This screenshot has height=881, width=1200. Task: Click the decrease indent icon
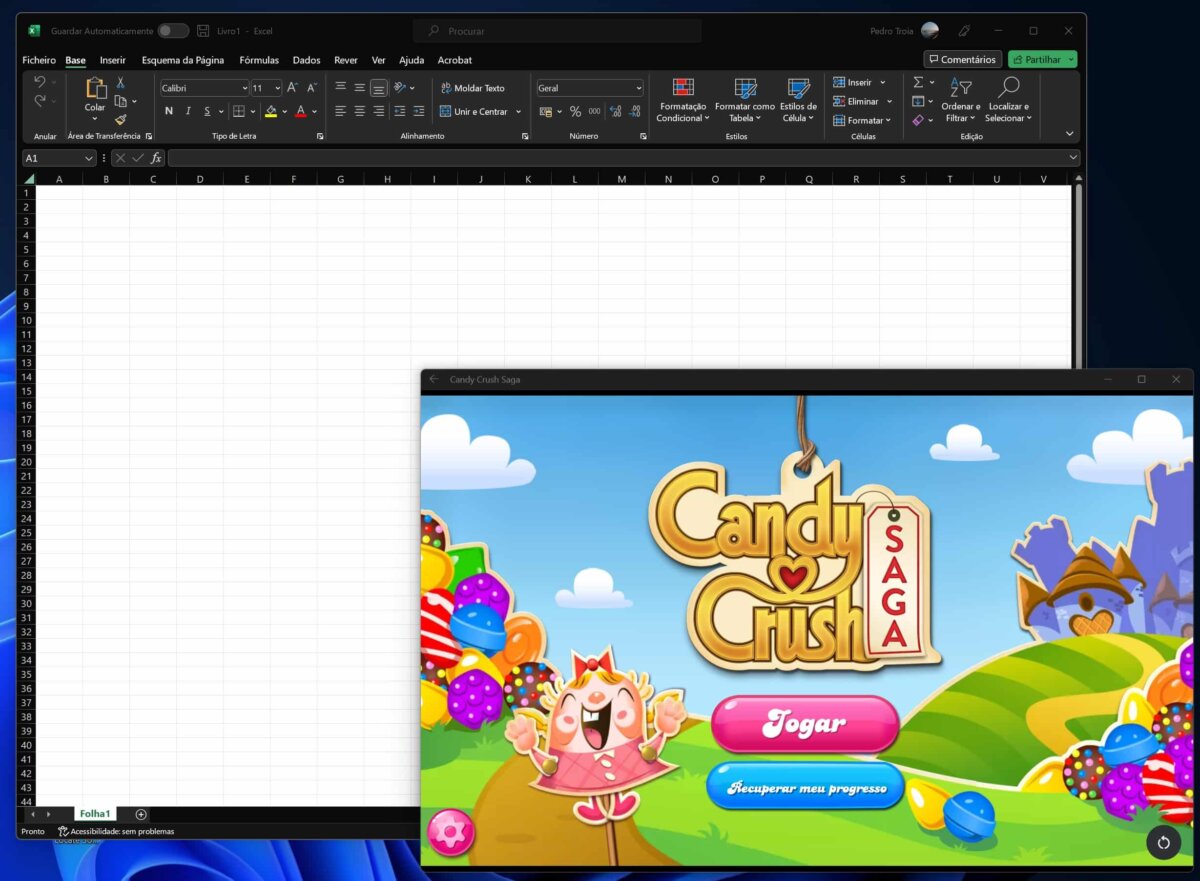(400, 111)
